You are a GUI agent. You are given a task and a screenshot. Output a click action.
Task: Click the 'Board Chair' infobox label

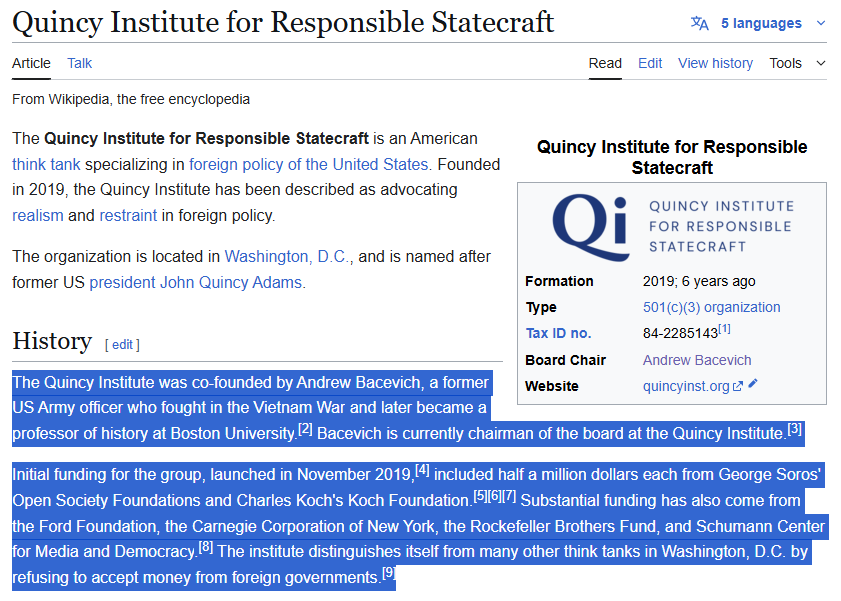click(x=565, y=360)
